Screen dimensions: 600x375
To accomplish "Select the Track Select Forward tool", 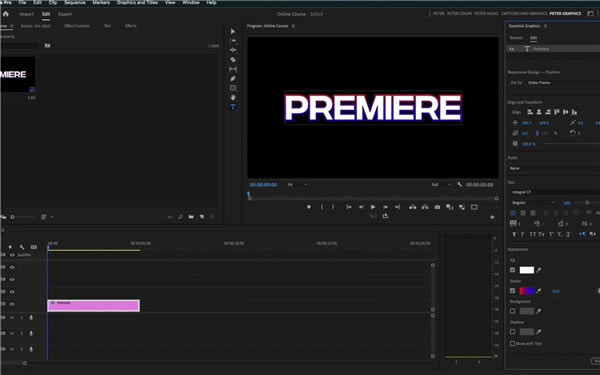I will (233, 41).
